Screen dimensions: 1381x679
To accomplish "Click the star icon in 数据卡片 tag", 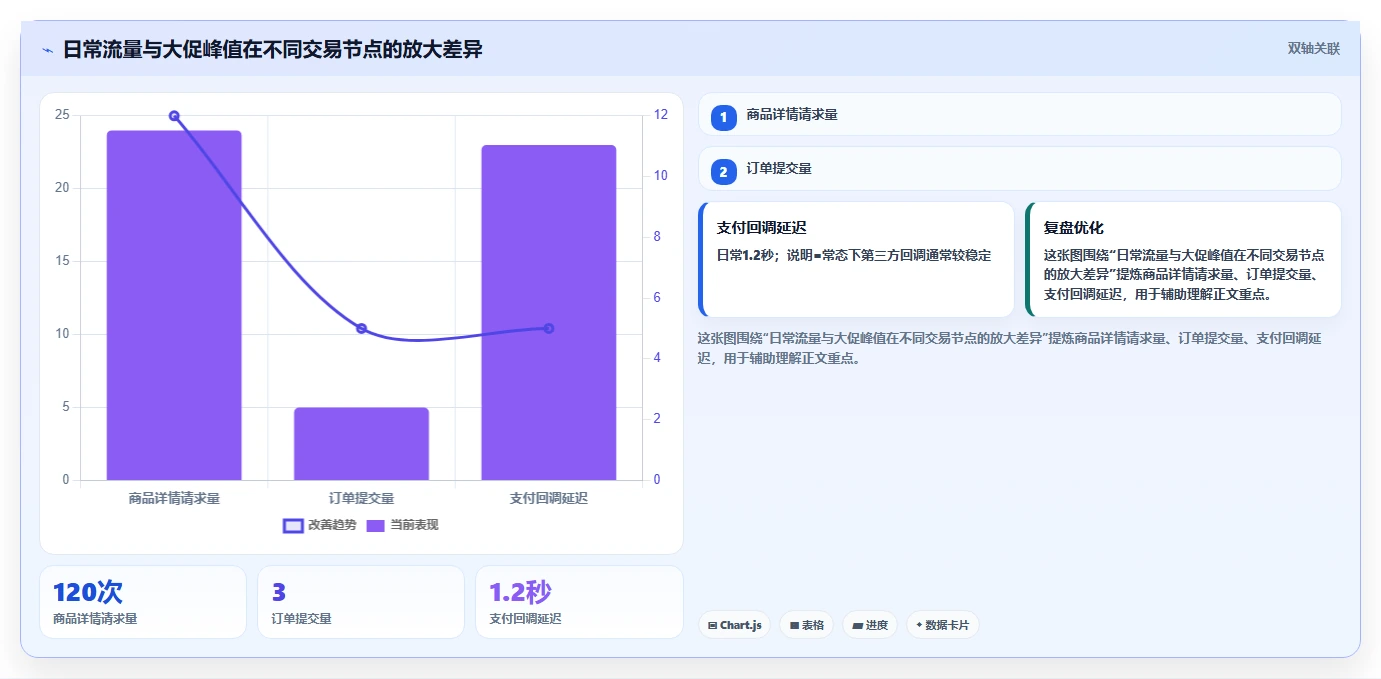I will click(919, 625).
